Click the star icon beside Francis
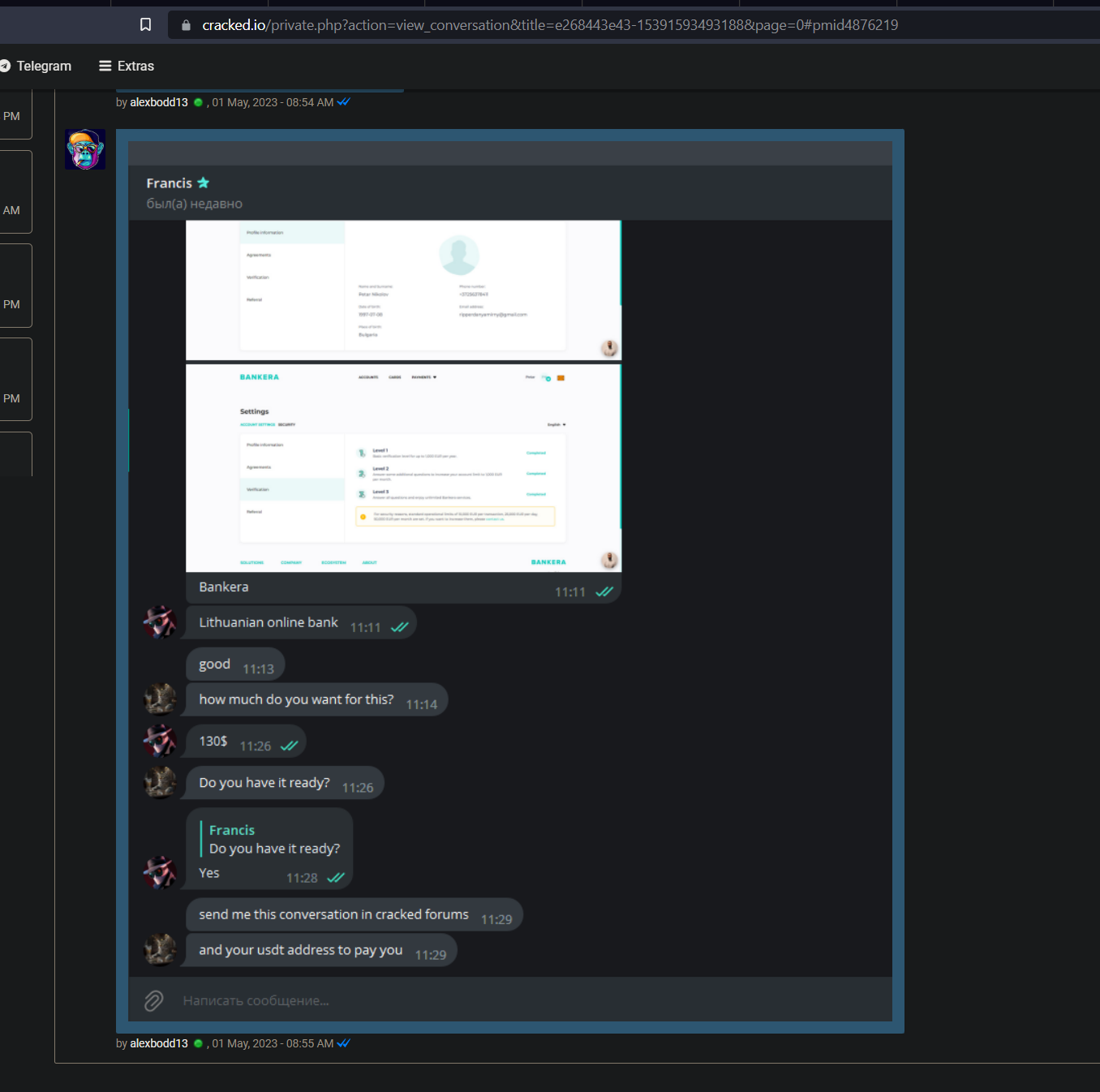This screenshot has height=1092, width=1100. pyautogui.click(x=204, y=183)
